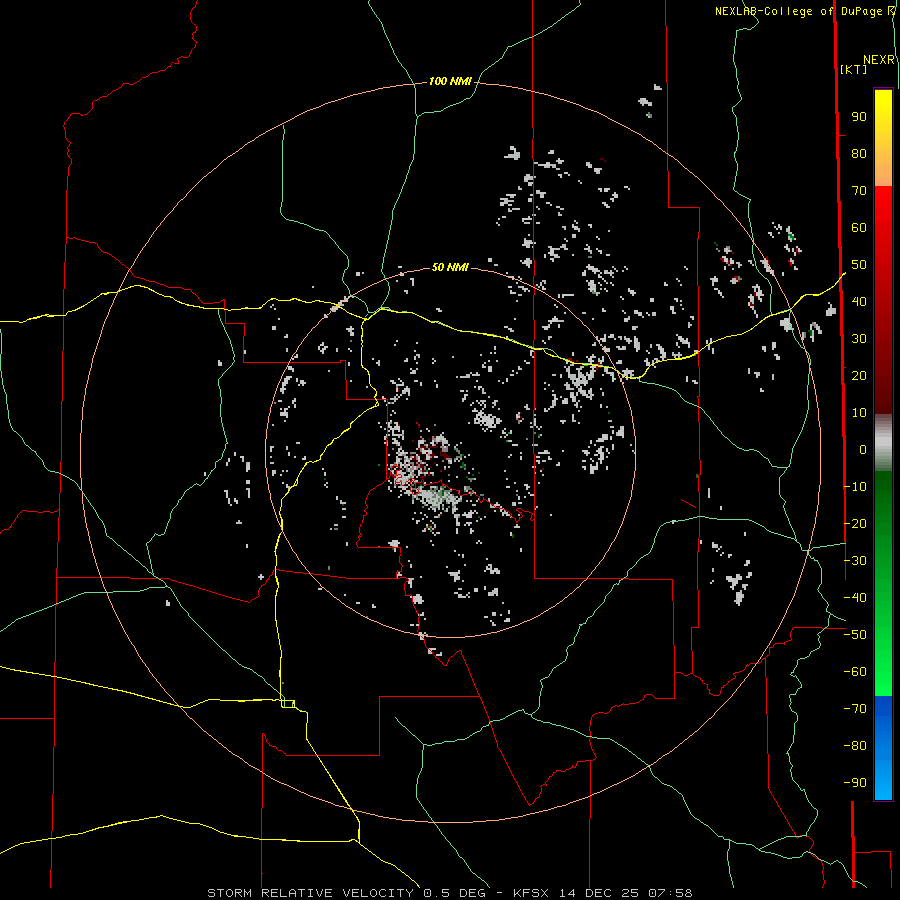Click the -40 scale label
900x900 pixels.
click(855, 598)
